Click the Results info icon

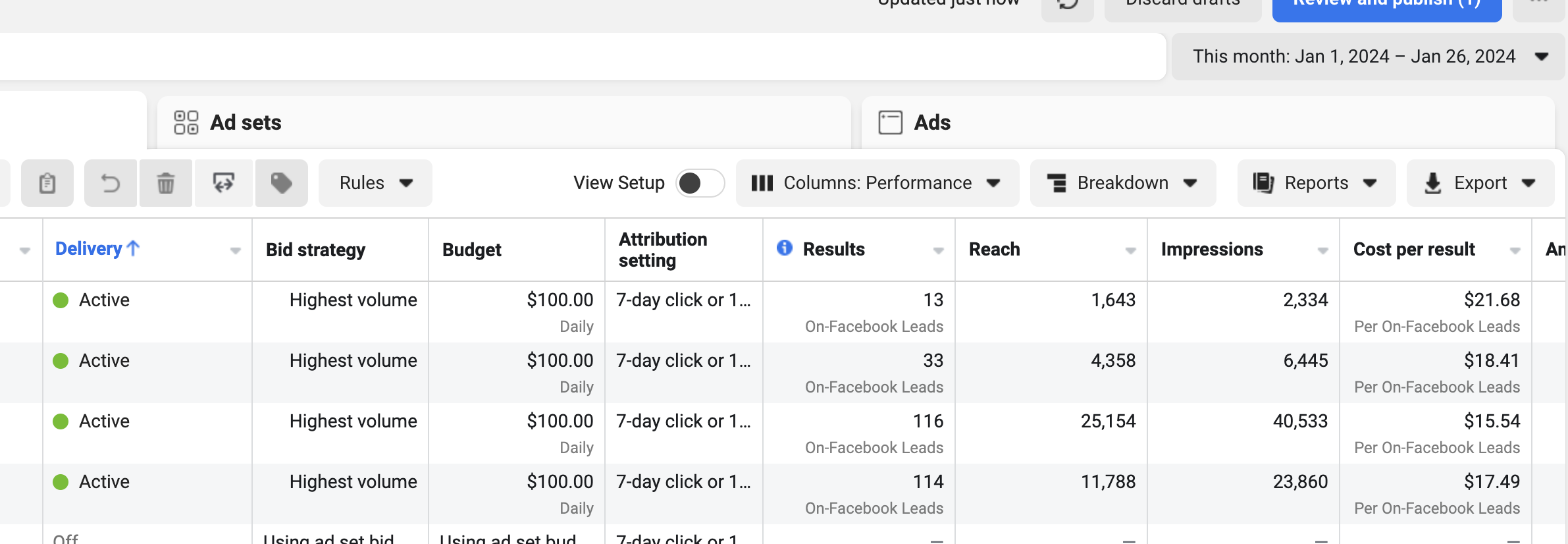click(784, 248)
